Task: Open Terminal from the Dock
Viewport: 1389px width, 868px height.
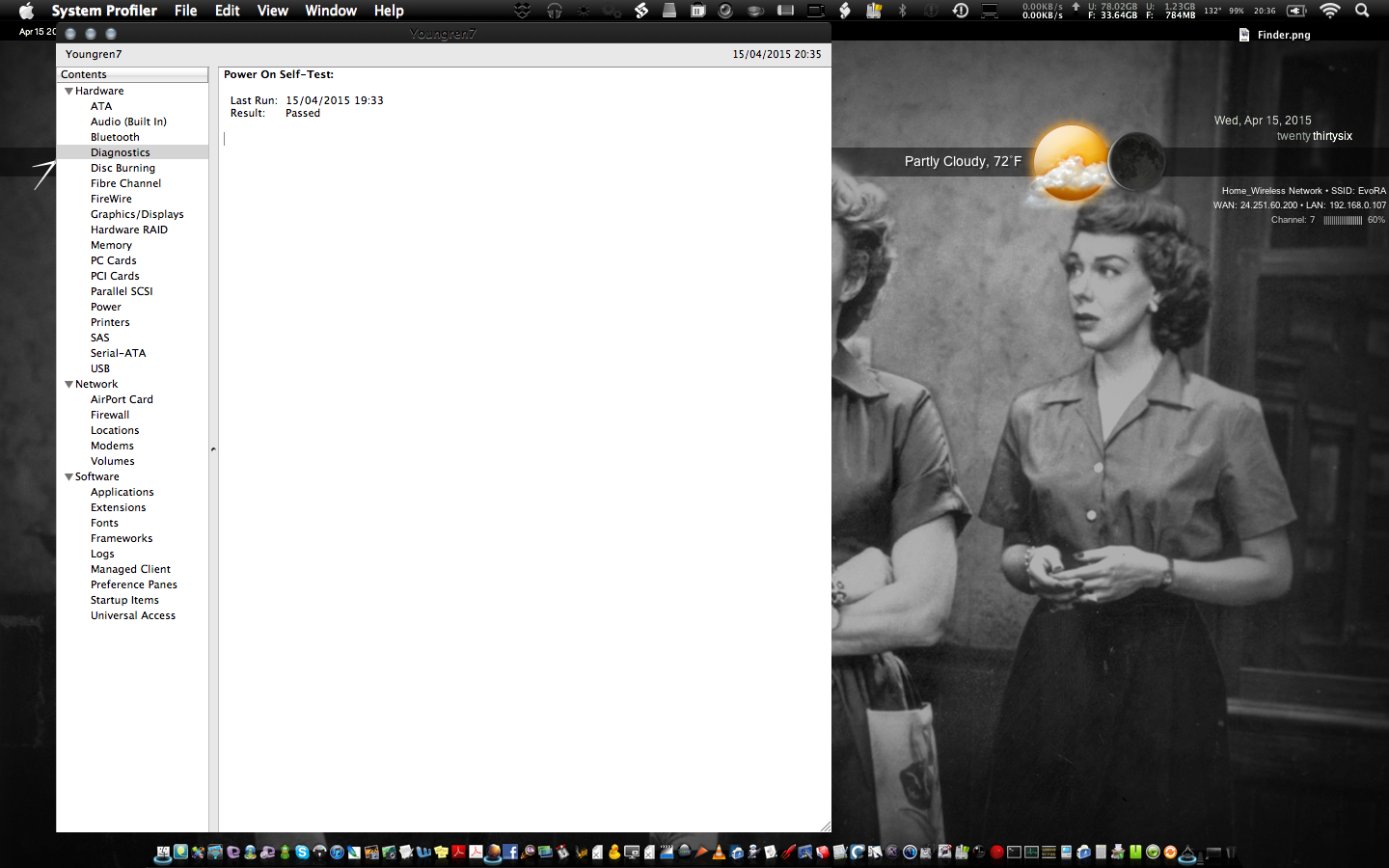Action: coord(1014,852)
